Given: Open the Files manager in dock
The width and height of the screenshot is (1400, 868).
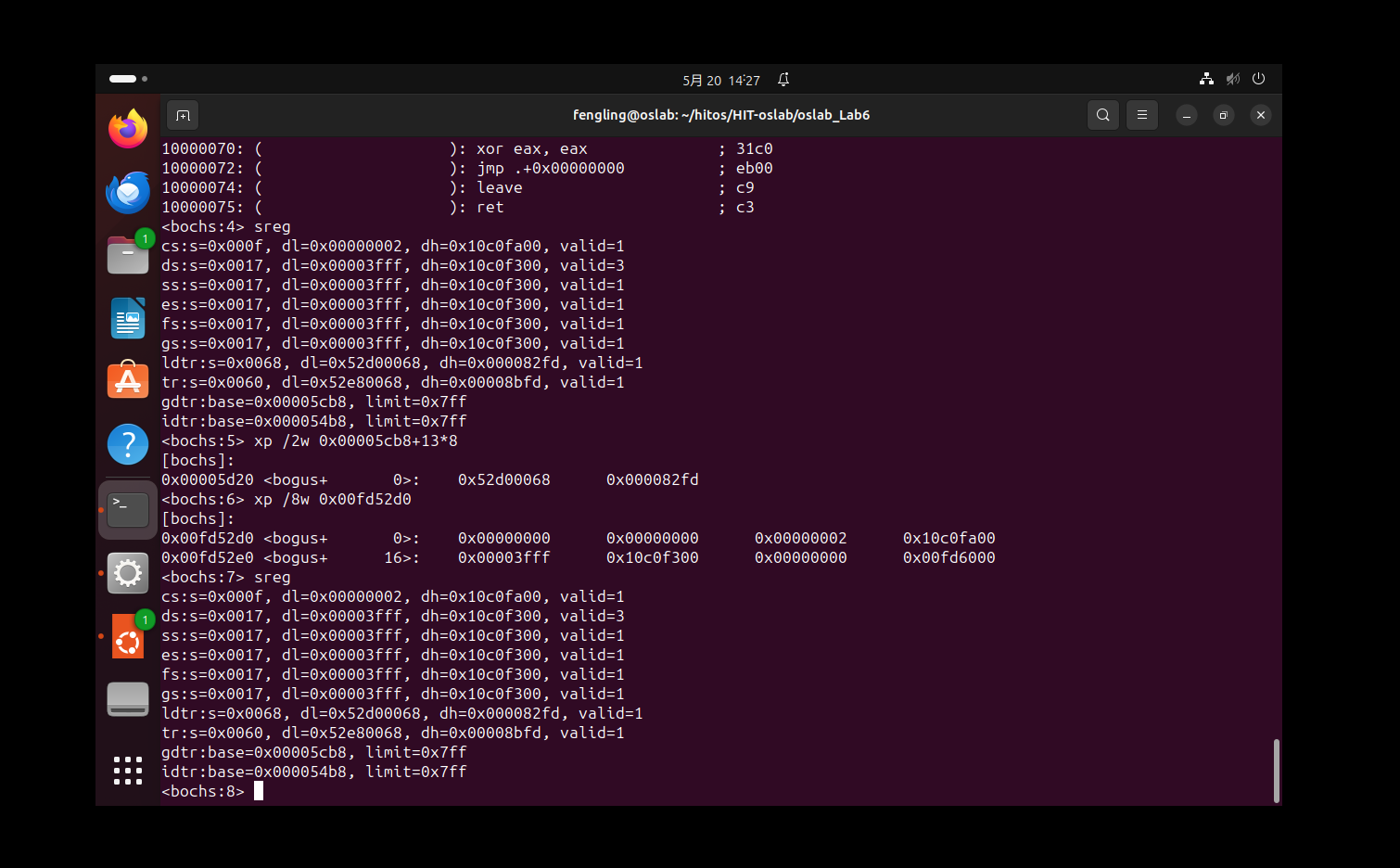Looking at the screenshot, I should [x=128, y=255].
